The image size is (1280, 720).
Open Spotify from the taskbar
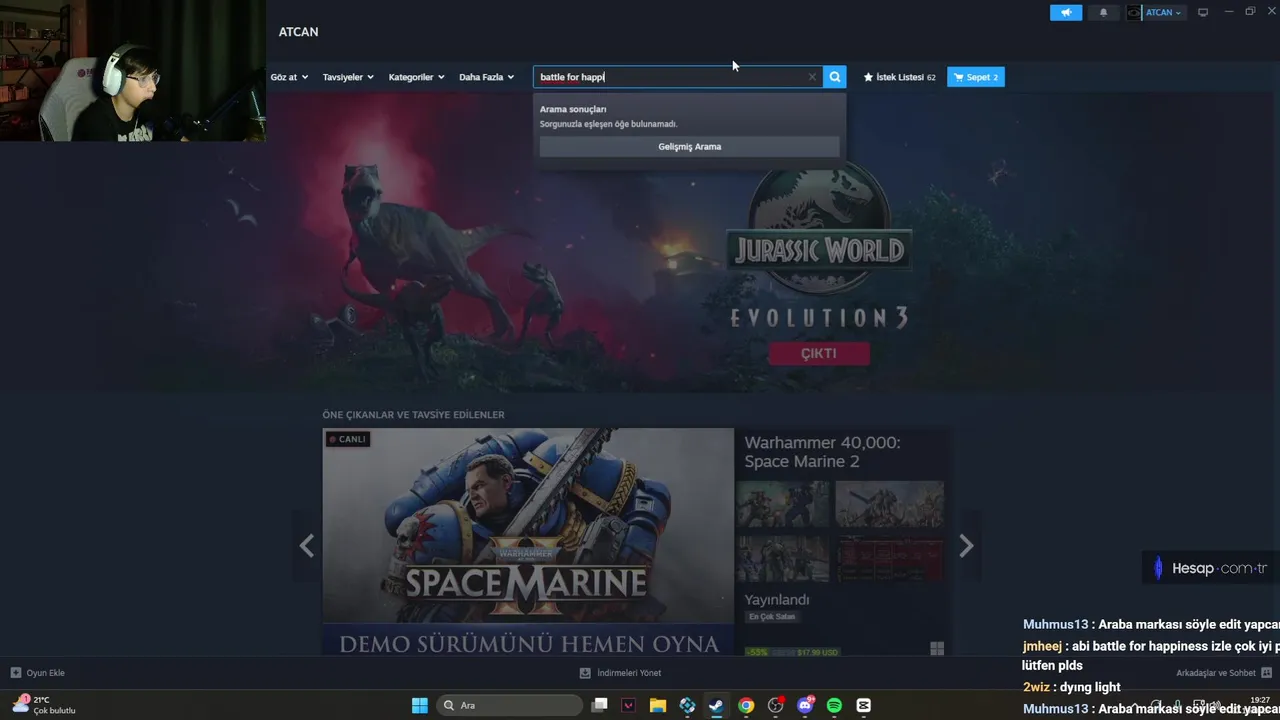[834, 705]
